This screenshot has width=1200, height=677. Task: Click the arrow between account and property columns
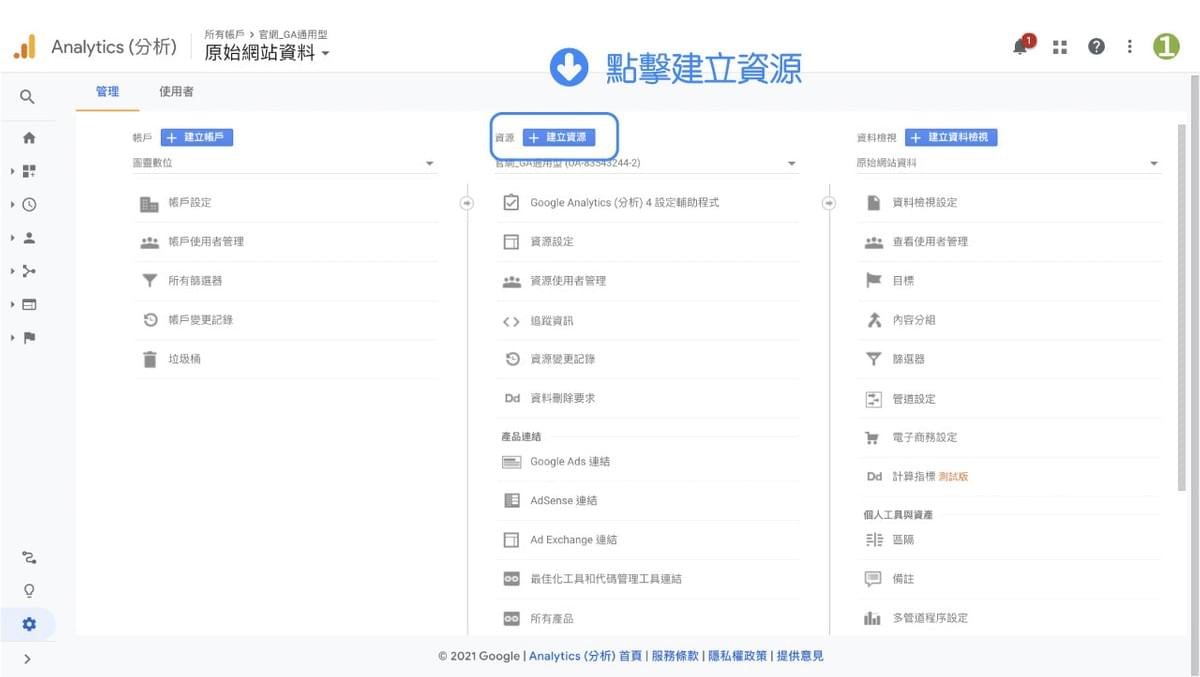(x=466, y=203)
